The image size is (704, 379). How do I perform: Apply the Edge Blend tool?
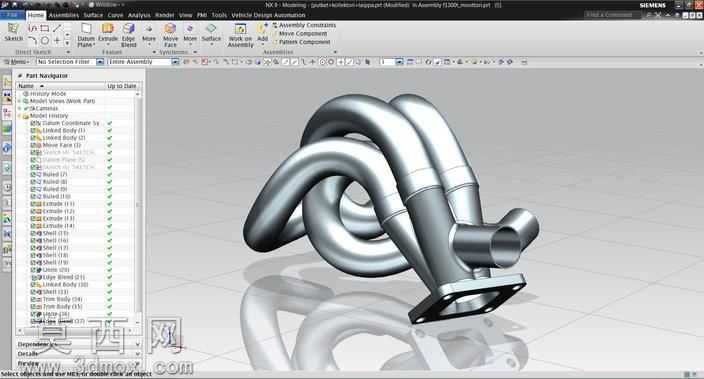[x=128, y=35]
